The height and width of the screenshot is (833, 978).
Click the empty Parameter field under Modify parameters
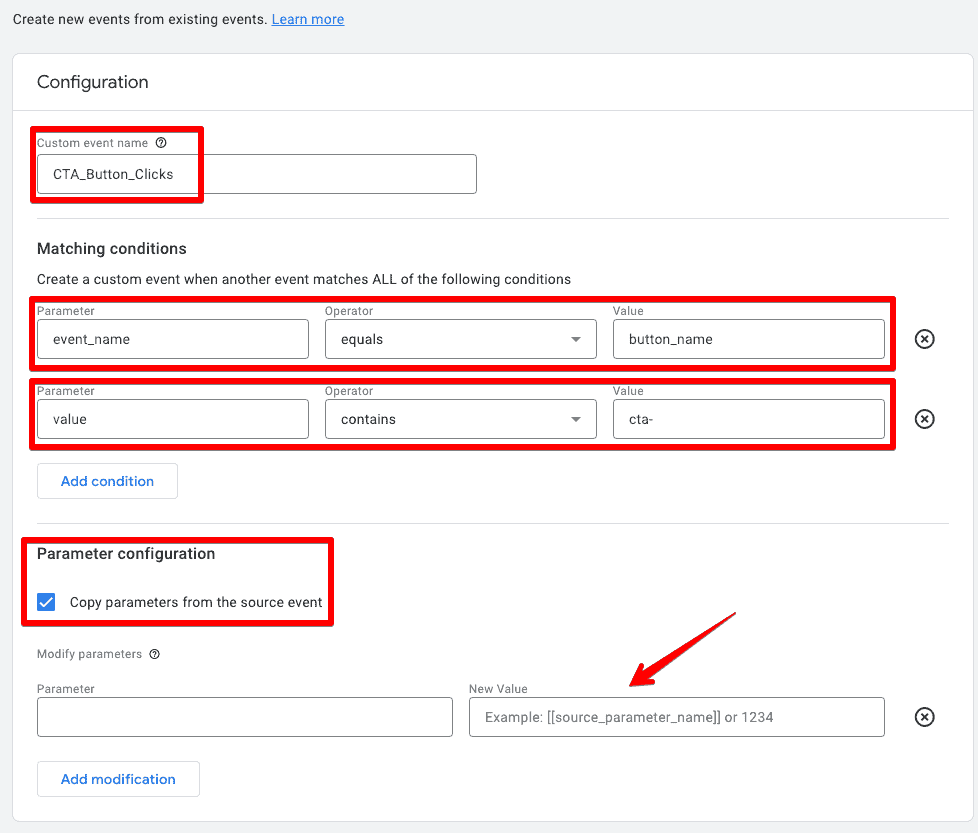pyautogui.click(x=244, y=717)
